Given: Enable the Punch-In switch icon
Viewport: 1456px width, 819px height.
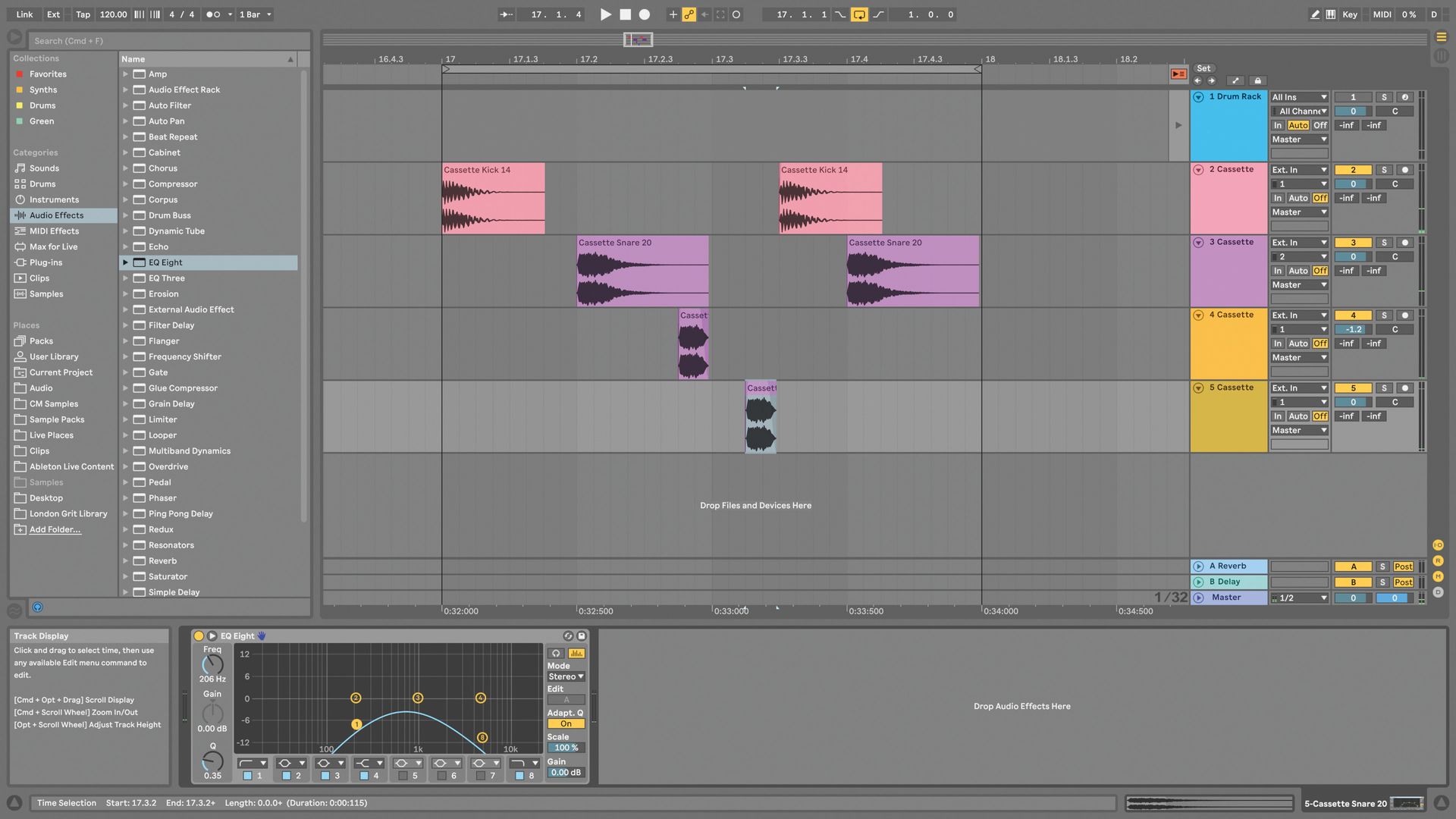Looking at the screenshot, I should (x=839, y=14).
